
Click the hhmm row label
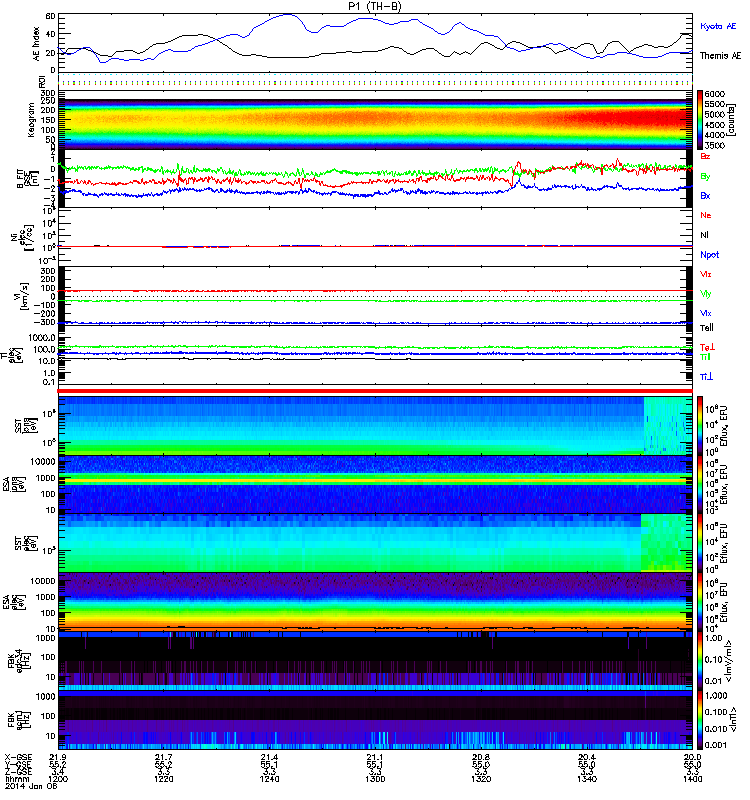16,779
